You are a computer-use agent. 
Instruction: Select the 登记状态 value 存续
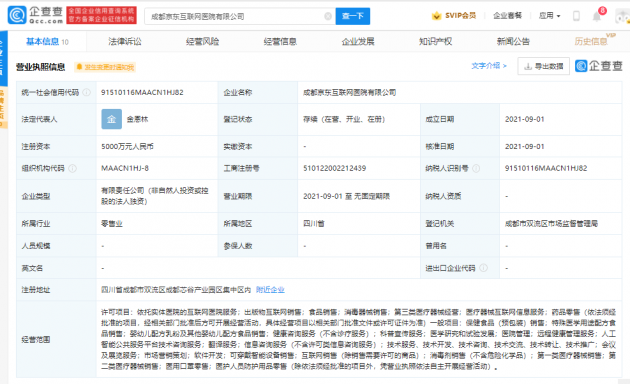344,119
